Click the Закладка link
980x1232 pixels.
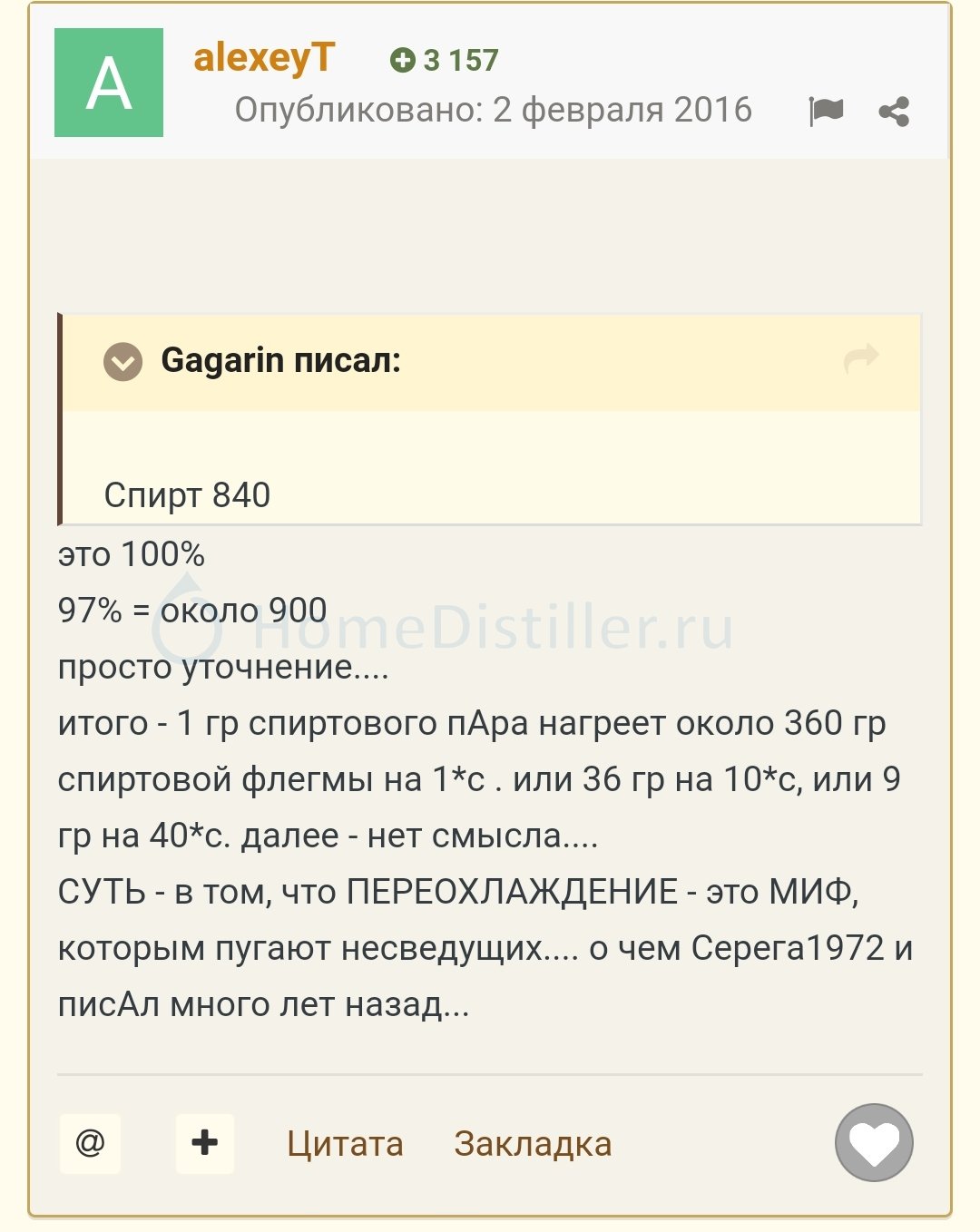(533, 1144)
